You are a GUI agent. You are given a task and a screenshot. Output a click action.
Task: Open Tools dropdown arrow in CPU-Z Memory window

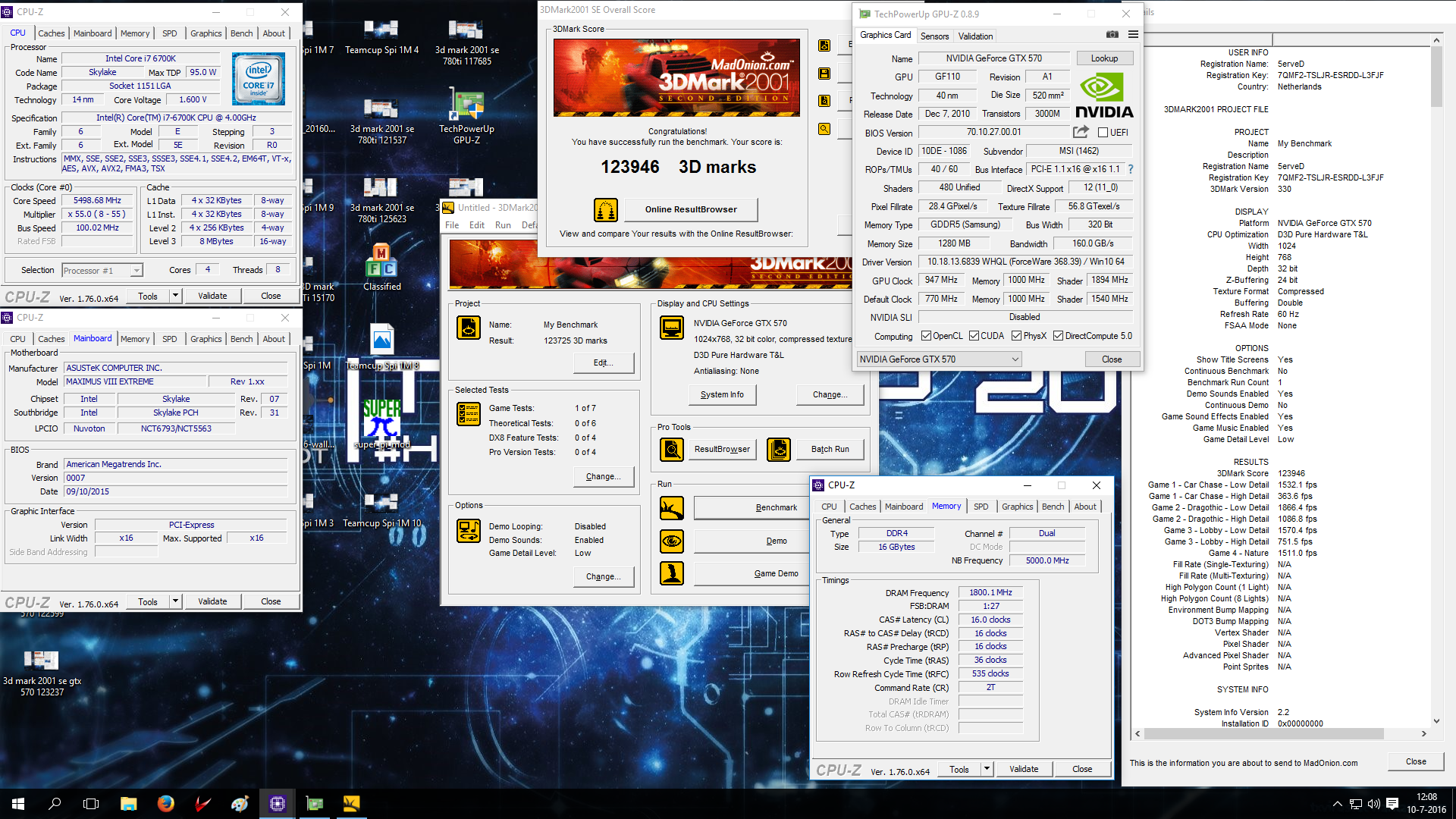[x=987, y=769]
